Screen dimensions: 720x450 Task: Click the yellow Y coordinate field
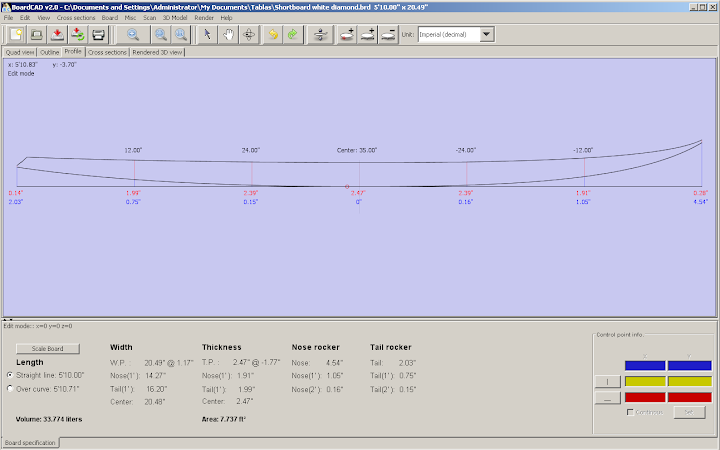pyautogui.click(x=689, y=381)
